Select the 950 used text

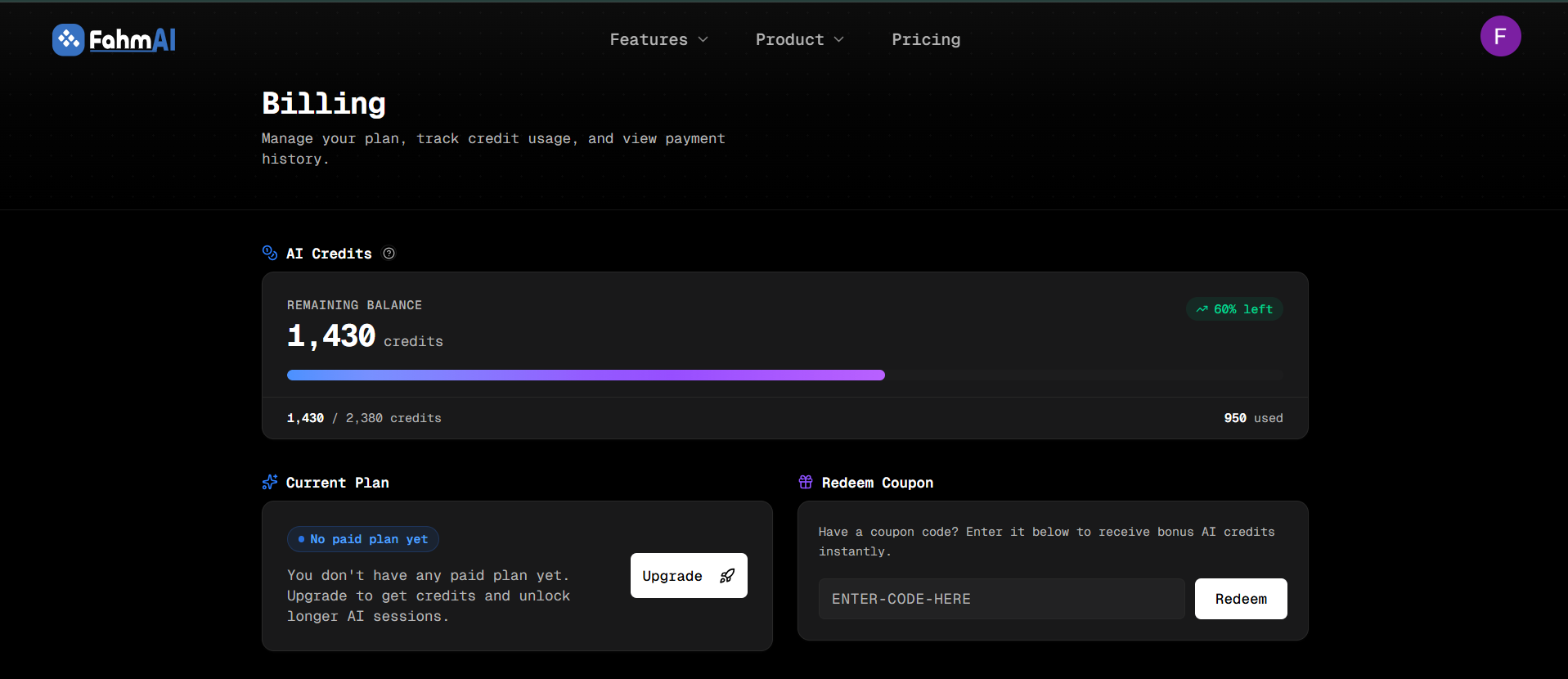click(1253, 418)
